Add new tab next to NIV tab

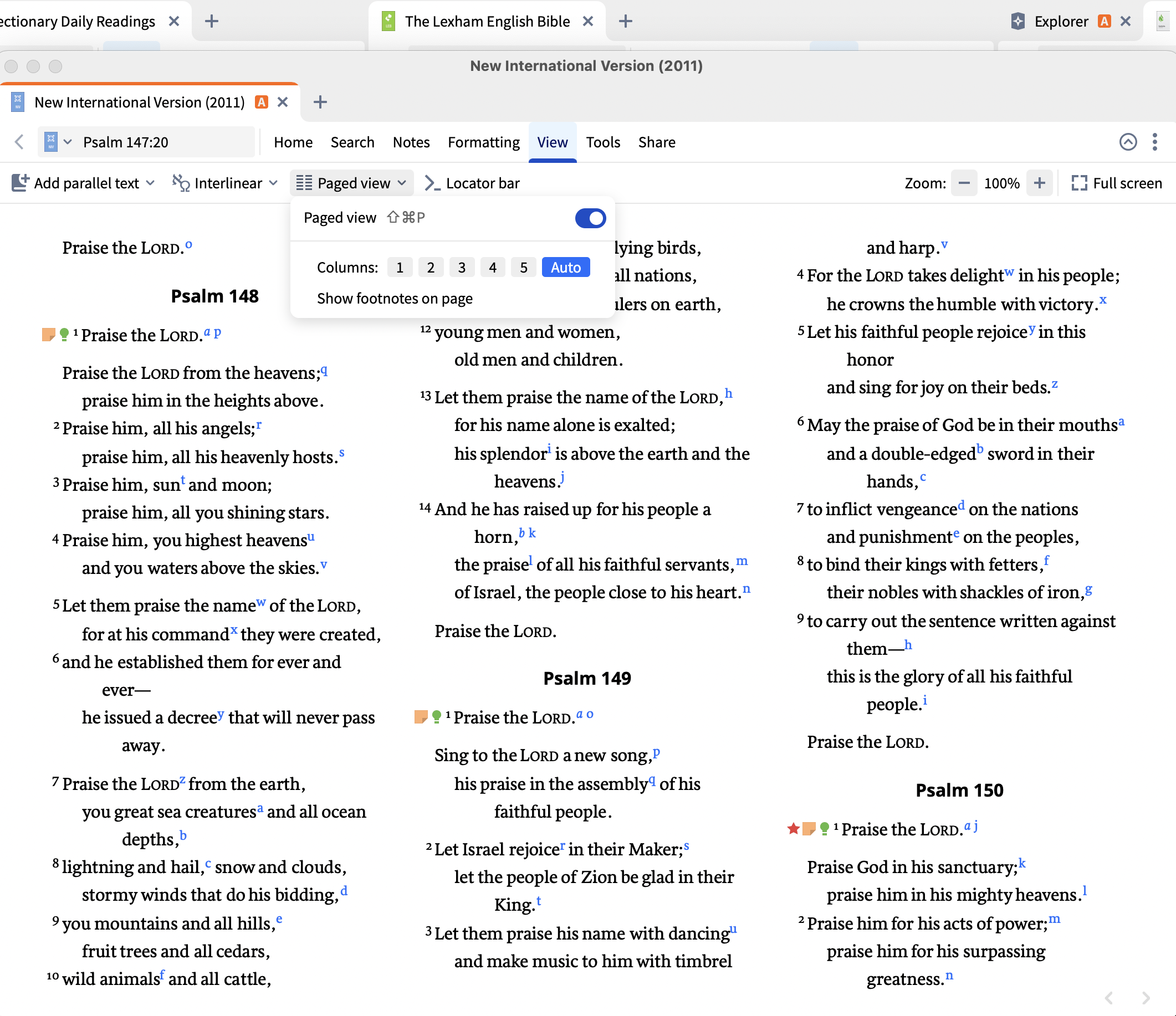(x=320, y=102)
